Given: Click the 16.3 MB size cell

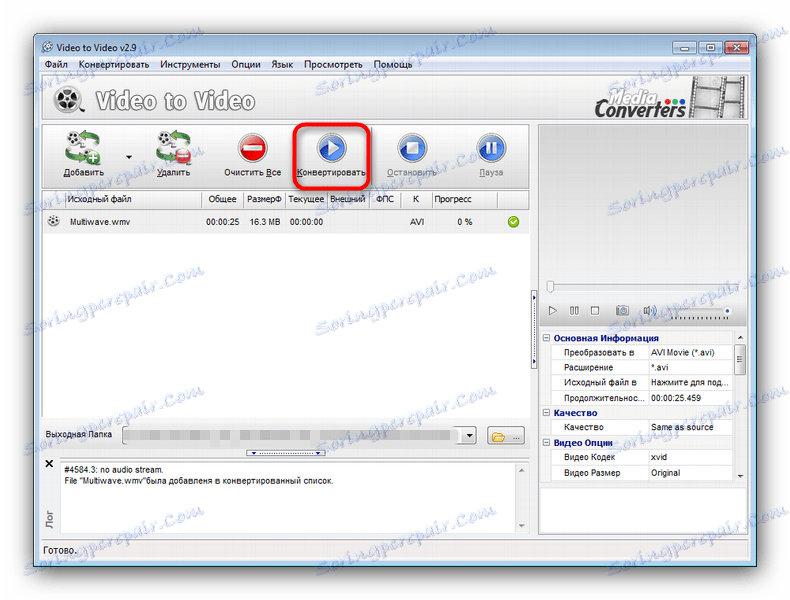Looking at the screenshot, I should tap(265, 222).
